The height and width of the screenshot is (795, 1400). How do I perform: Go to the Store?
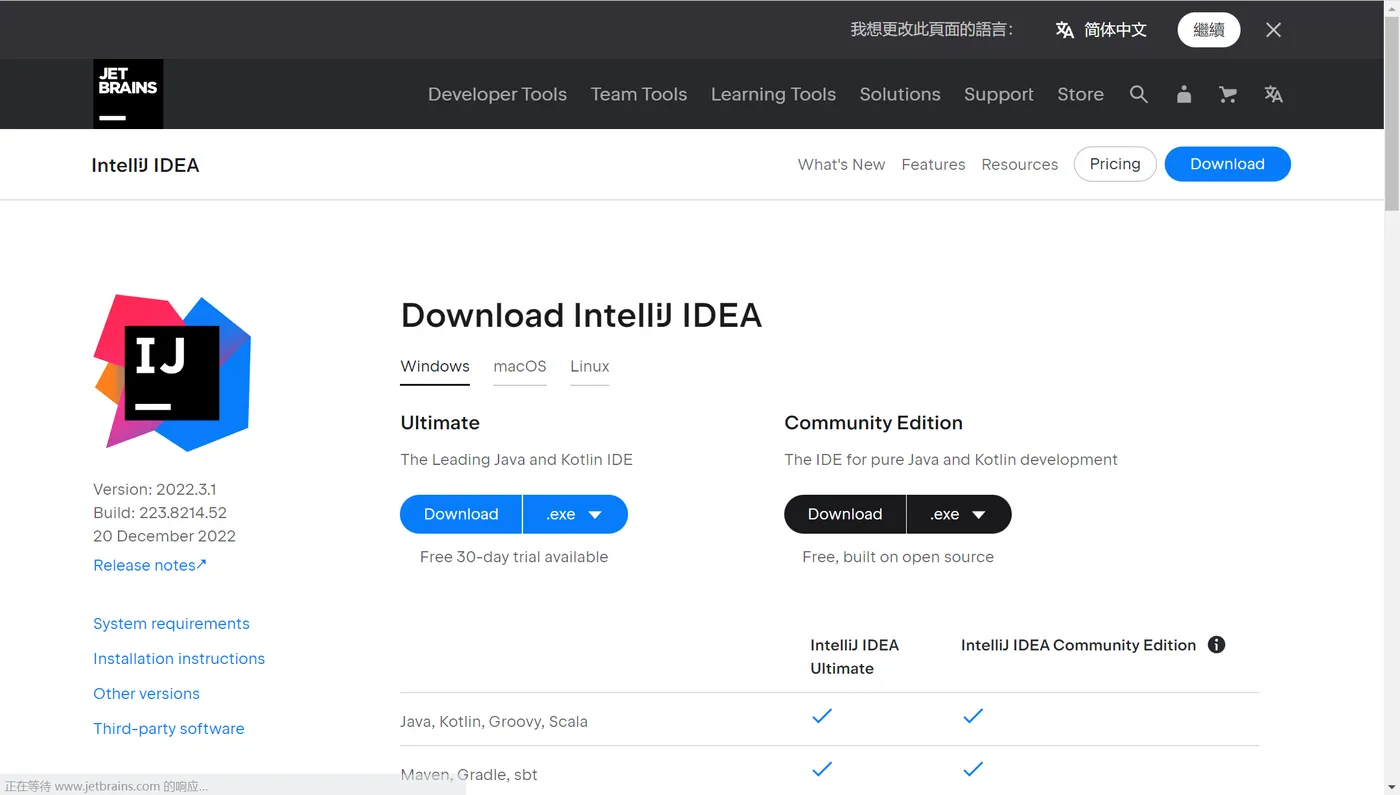tap(1080, 94)
